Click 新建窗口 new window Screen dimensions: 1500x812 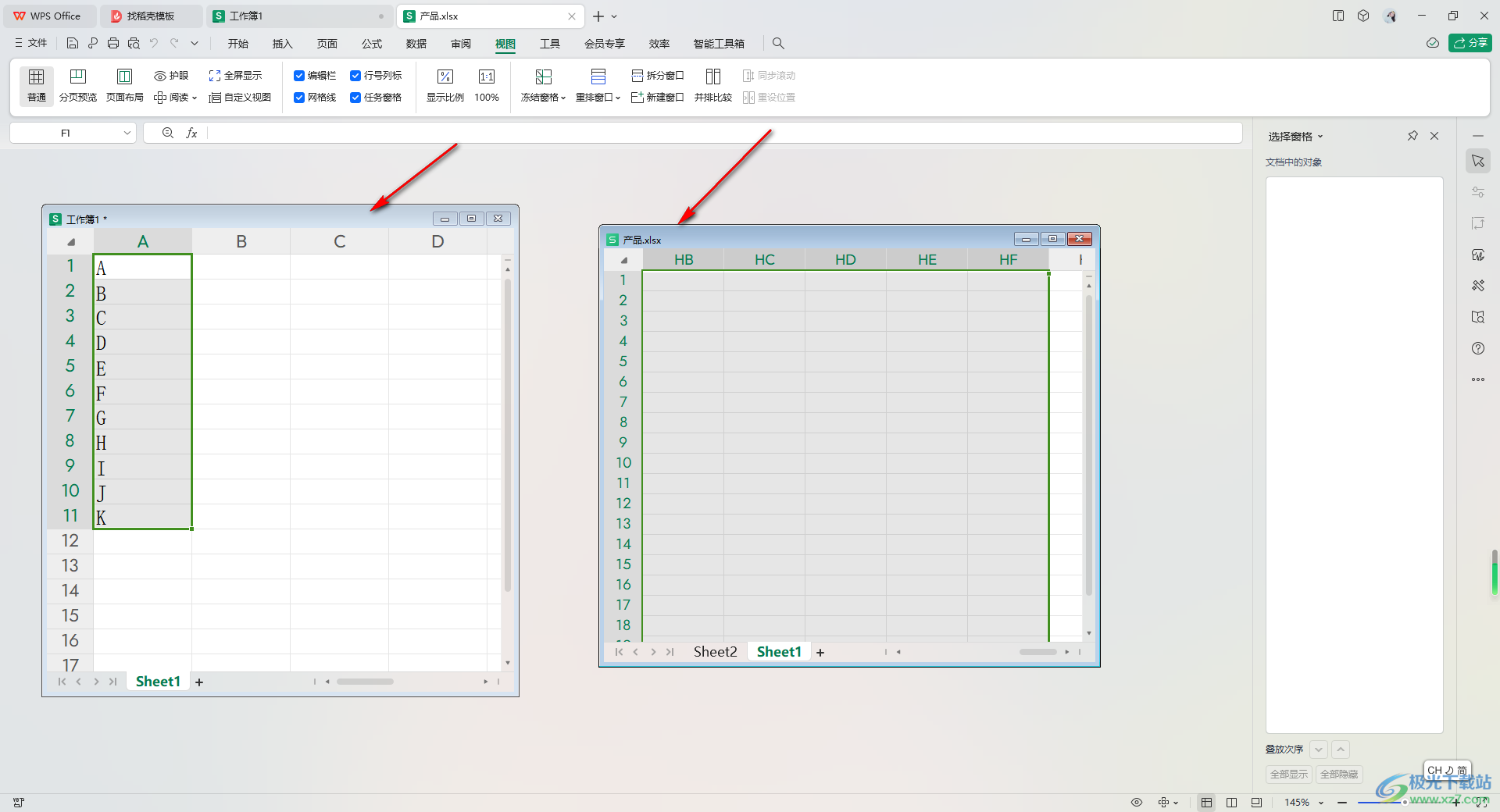pyautogui.click(x=658, y=98)
